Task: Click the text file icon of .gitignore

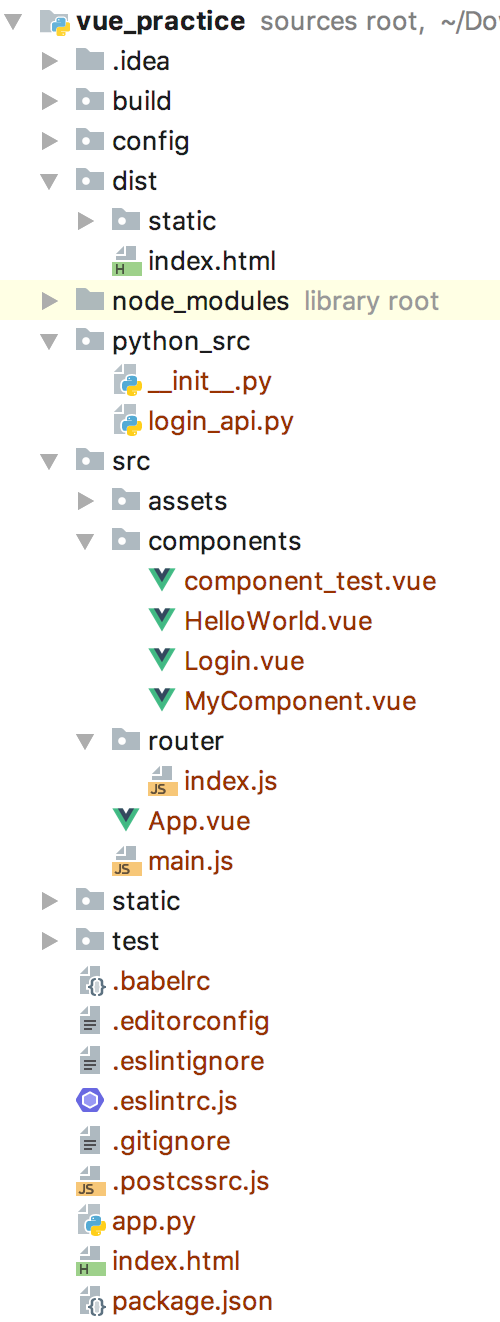Action: pos(91,1141)
